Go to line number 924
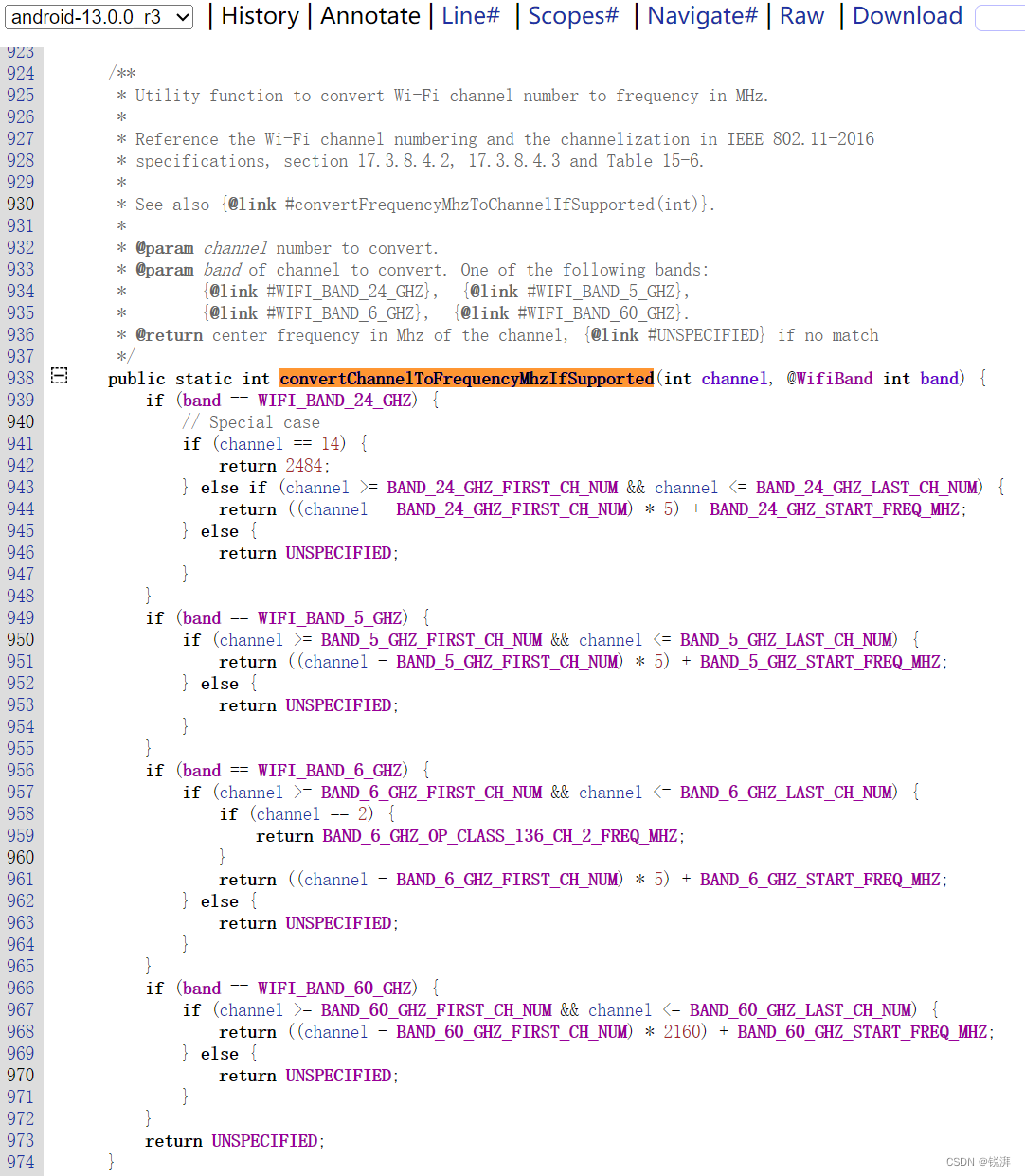Viewport: 1025px width, 1176px height. click(20, 74)
